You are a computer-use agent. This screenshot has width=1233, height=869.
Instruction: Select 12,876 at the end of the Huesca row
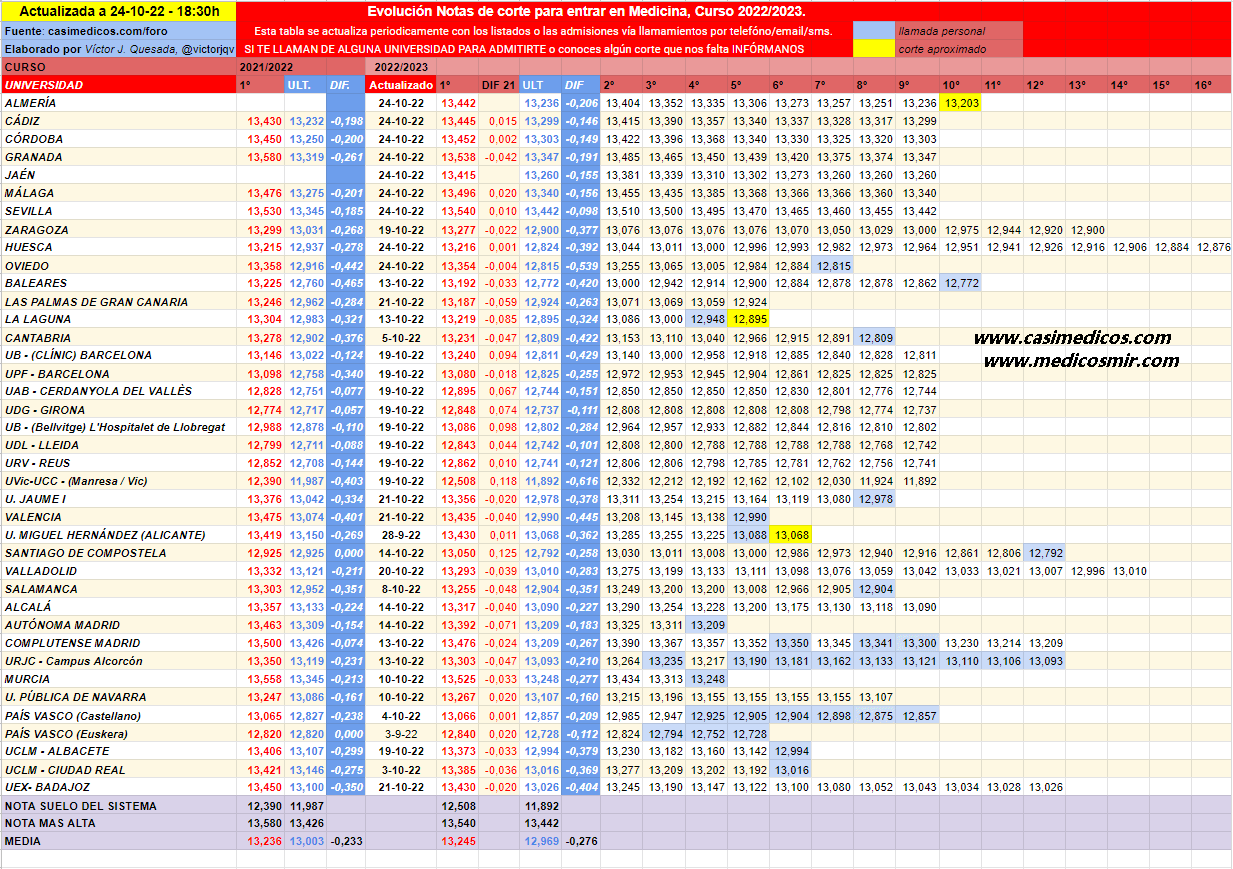(x=1213, y=247)
